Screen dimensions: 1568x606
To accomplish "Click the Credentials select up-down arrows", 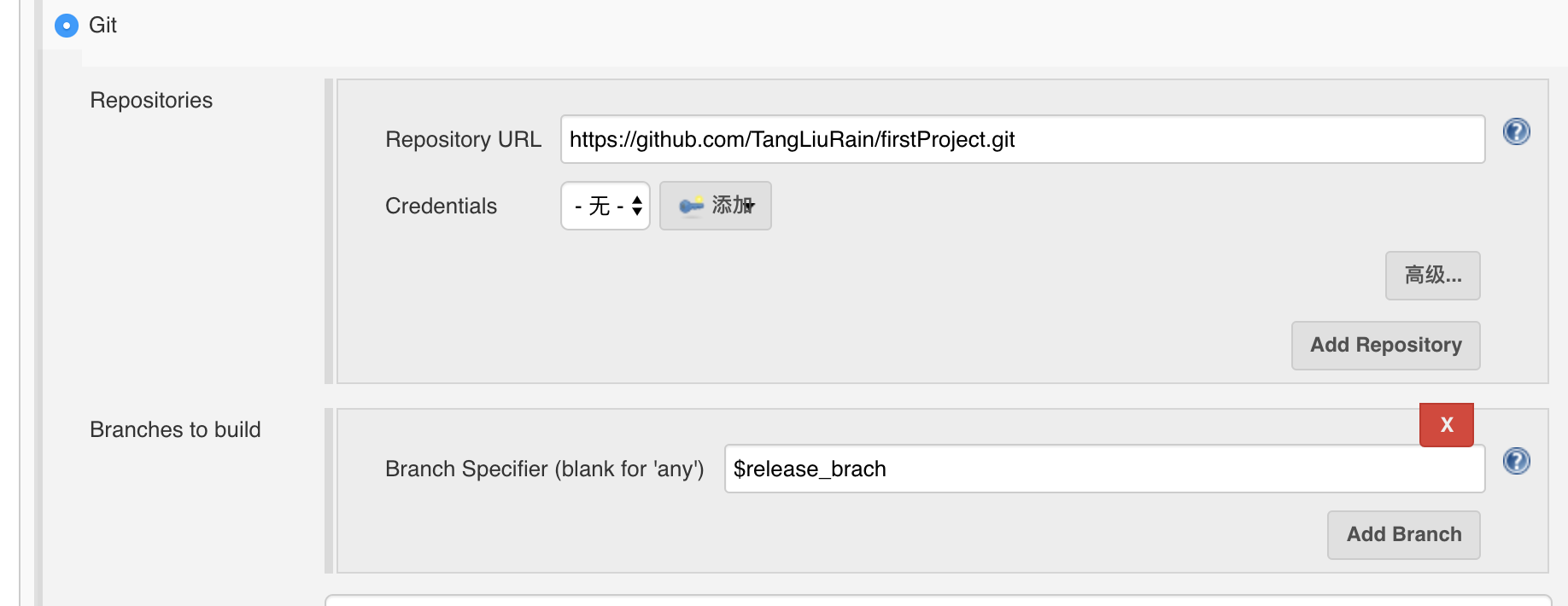I will coord(637,206).
